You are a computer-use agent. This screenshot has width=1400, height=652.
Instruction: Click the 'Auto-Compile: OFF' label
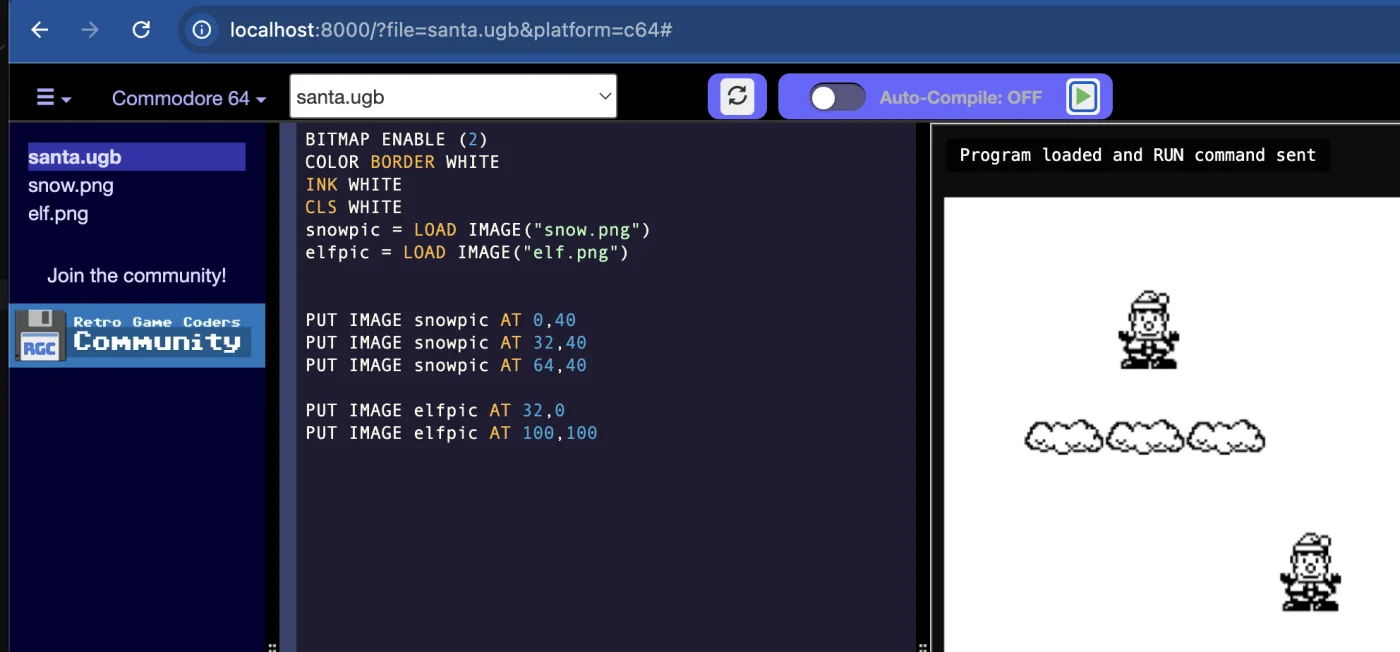click(961, 97)
